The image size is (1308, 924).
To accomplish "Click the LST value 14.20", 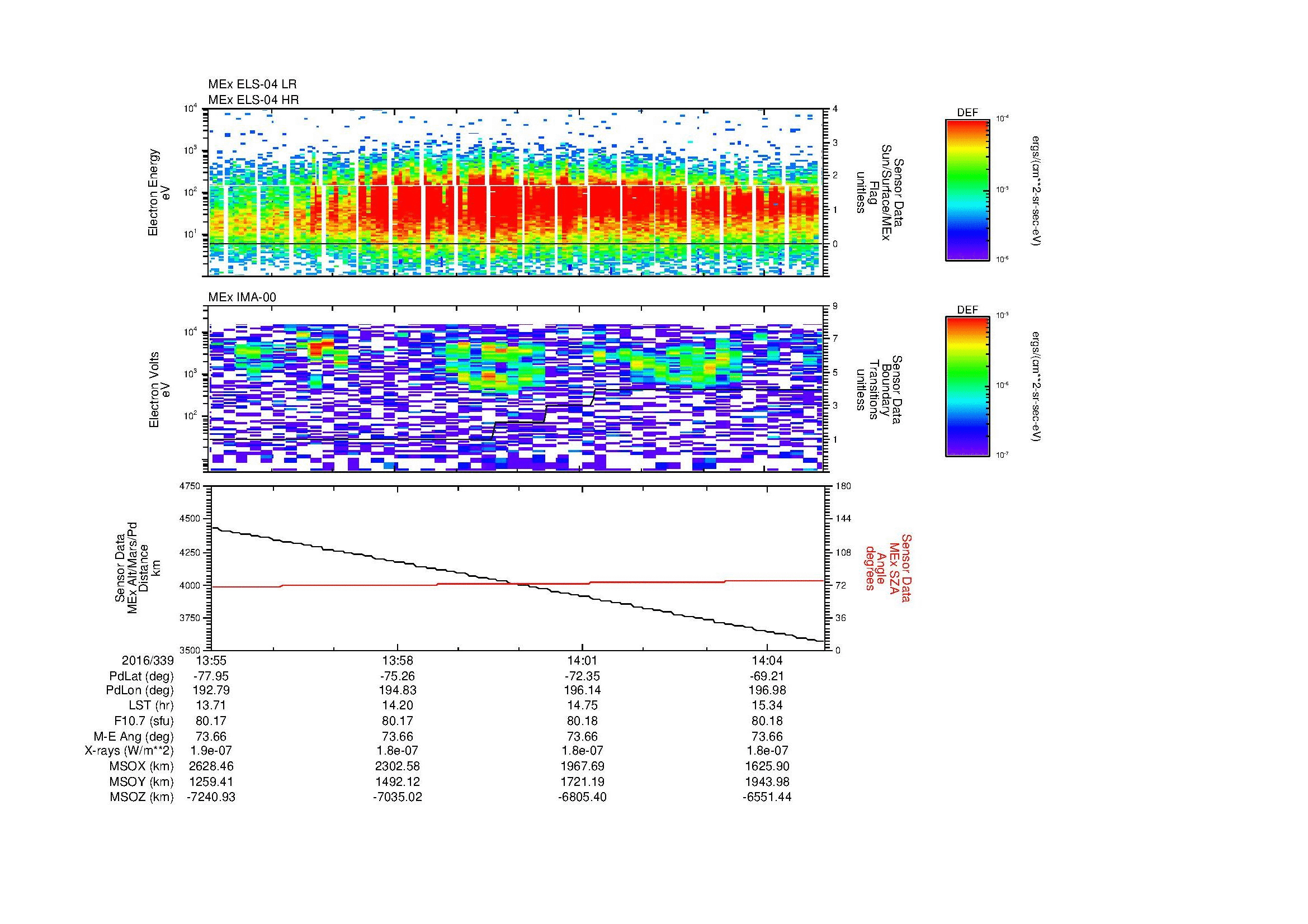I will (397, 706).
